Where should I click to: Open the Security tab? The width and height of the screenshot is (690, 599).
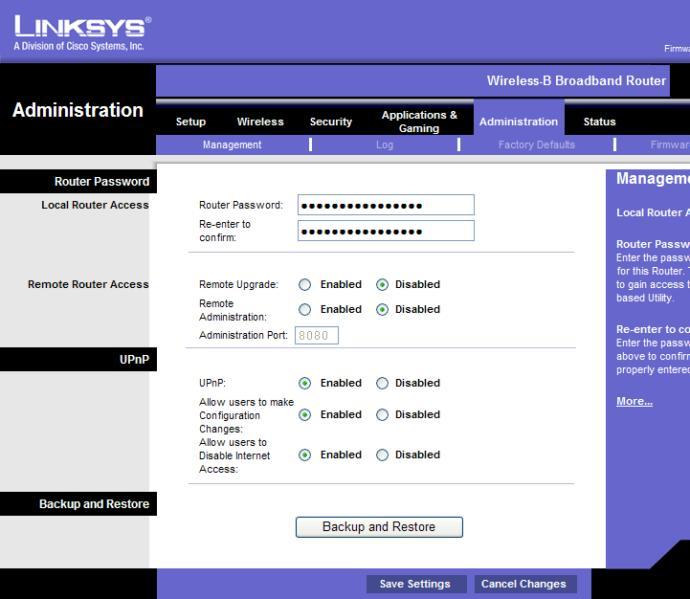click(x=330, y=121)
